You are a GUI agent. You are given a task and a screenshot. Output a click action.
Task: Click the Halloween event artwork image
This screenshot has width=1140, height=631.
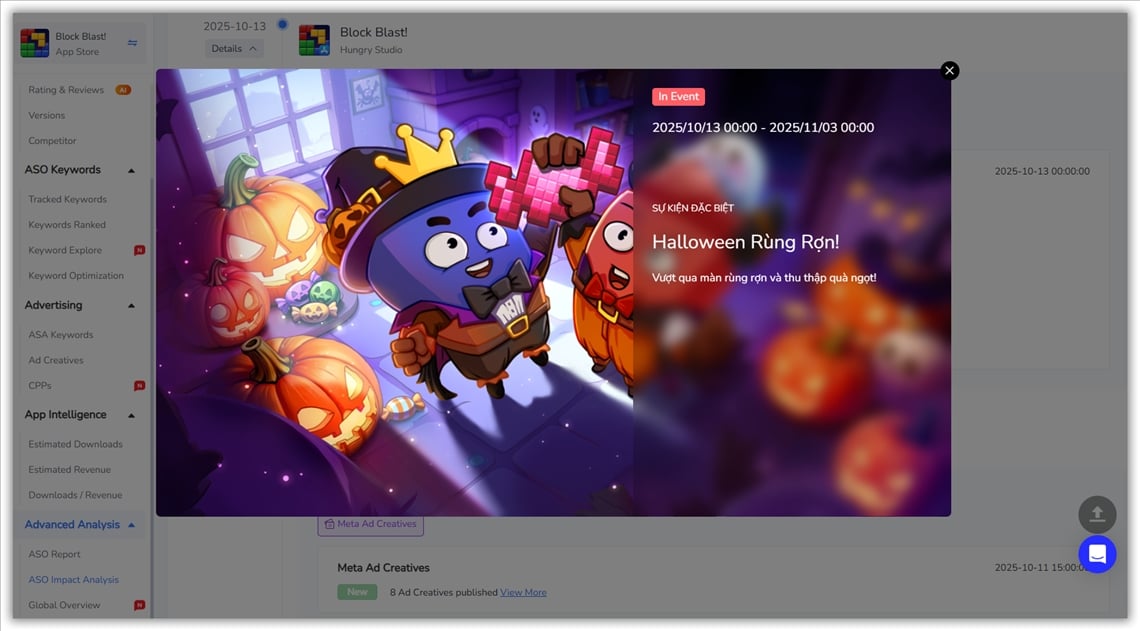click(x=394, y=292)
